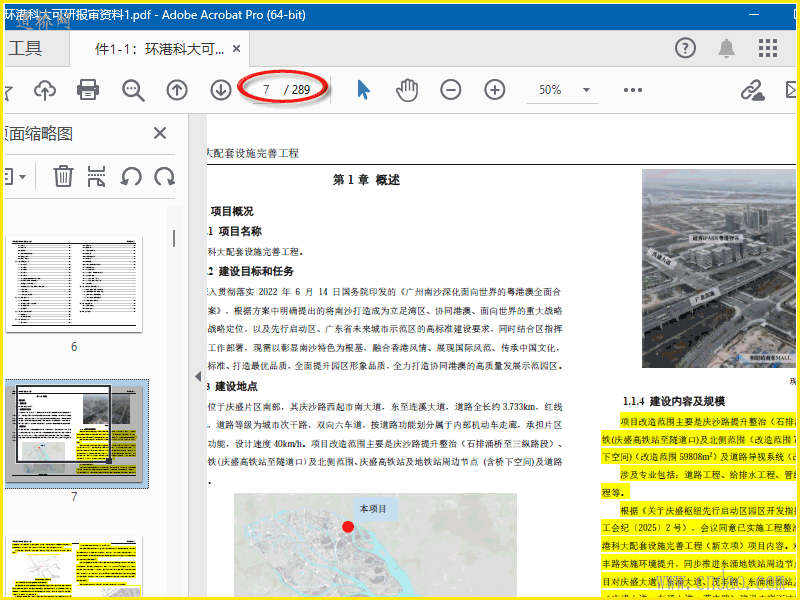Select the page 6 thumbnail
The image size is (800, 600).
click(x=74, y=284)
